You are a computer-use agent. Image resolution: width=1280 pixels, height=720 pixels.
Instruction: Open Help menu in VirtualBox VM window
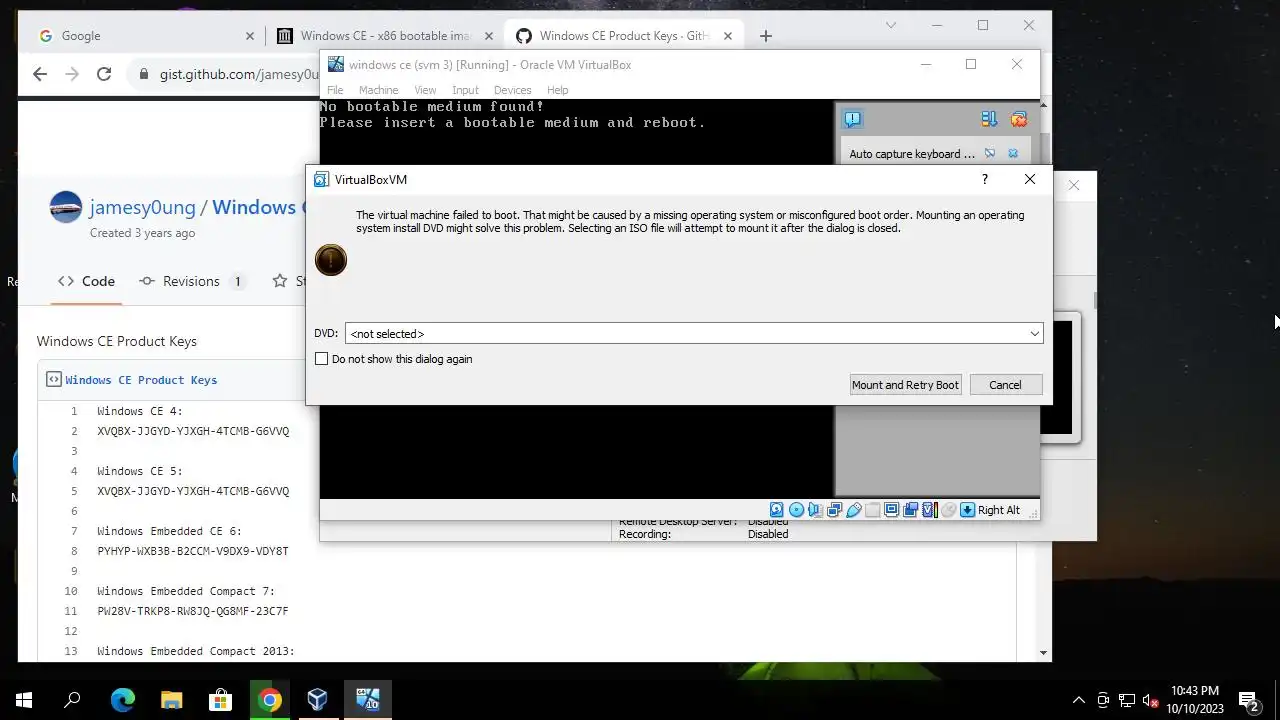[x=557, y=90]
